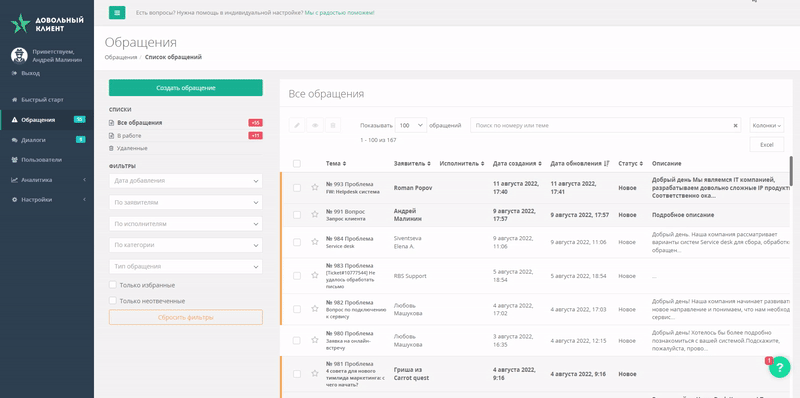Image resolution: width=800 pixels, height=398 pixels.
Task: Click the search by number or topic field
Action: pyautogui.click(x=602, y=125)
